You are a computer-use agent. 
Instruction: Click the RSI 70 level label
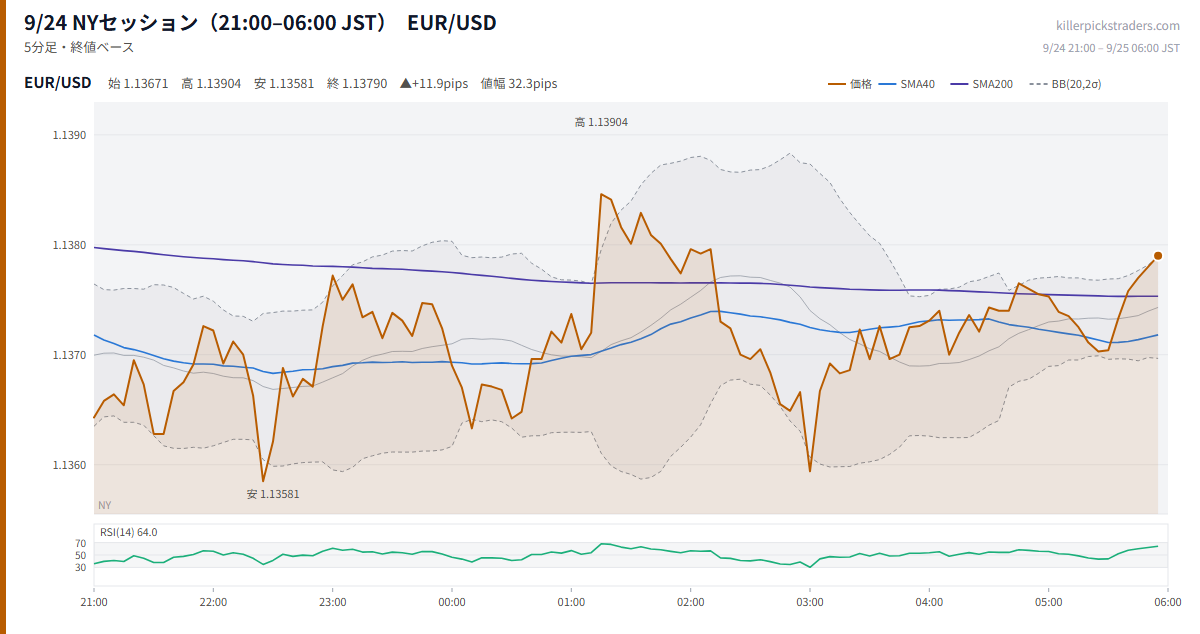[x=81, y=544]
